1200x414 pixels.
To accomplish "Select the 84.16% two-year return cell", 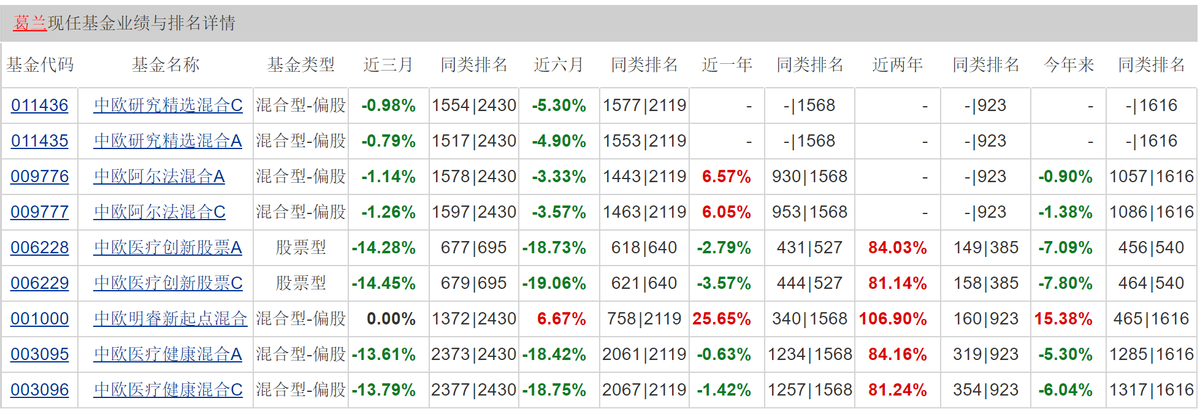I will (x=897, y=354).
